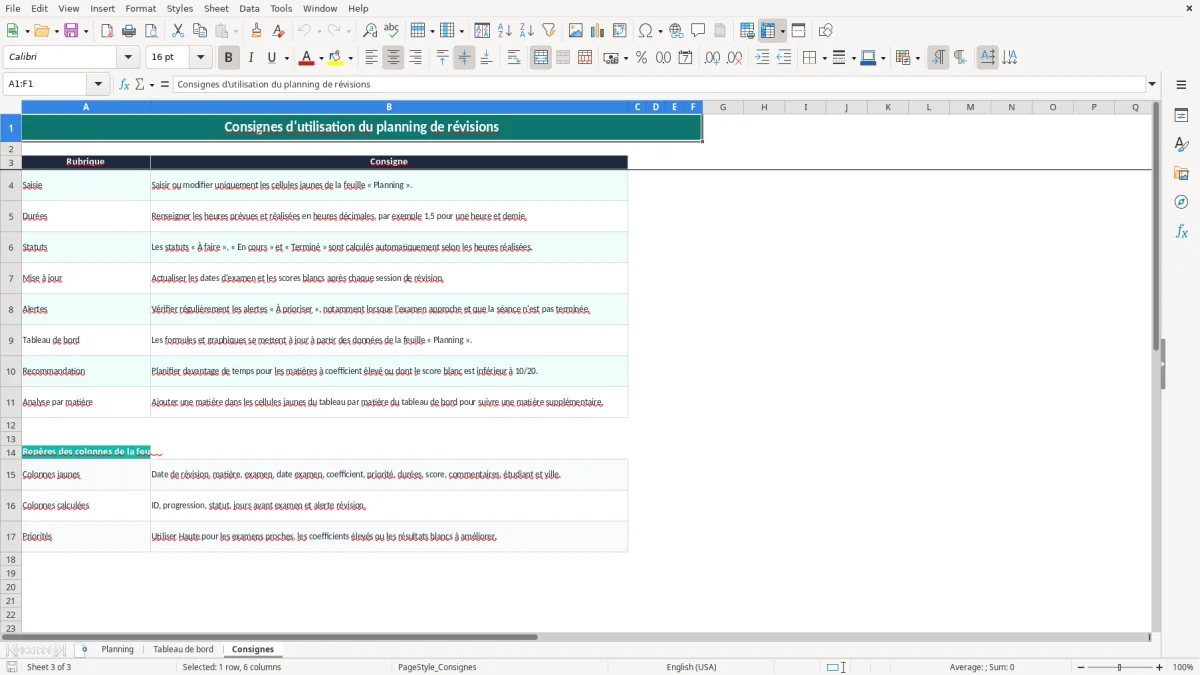Open the Styles menu
The height and width of the screenshot is (675, 1200).
click(x=180, y=8)
